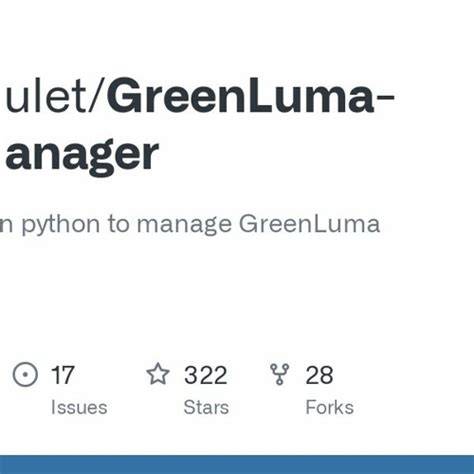Click the bold GreenLuma- repository name
Screen dimensions: 474x474
(x=251, y=96)
